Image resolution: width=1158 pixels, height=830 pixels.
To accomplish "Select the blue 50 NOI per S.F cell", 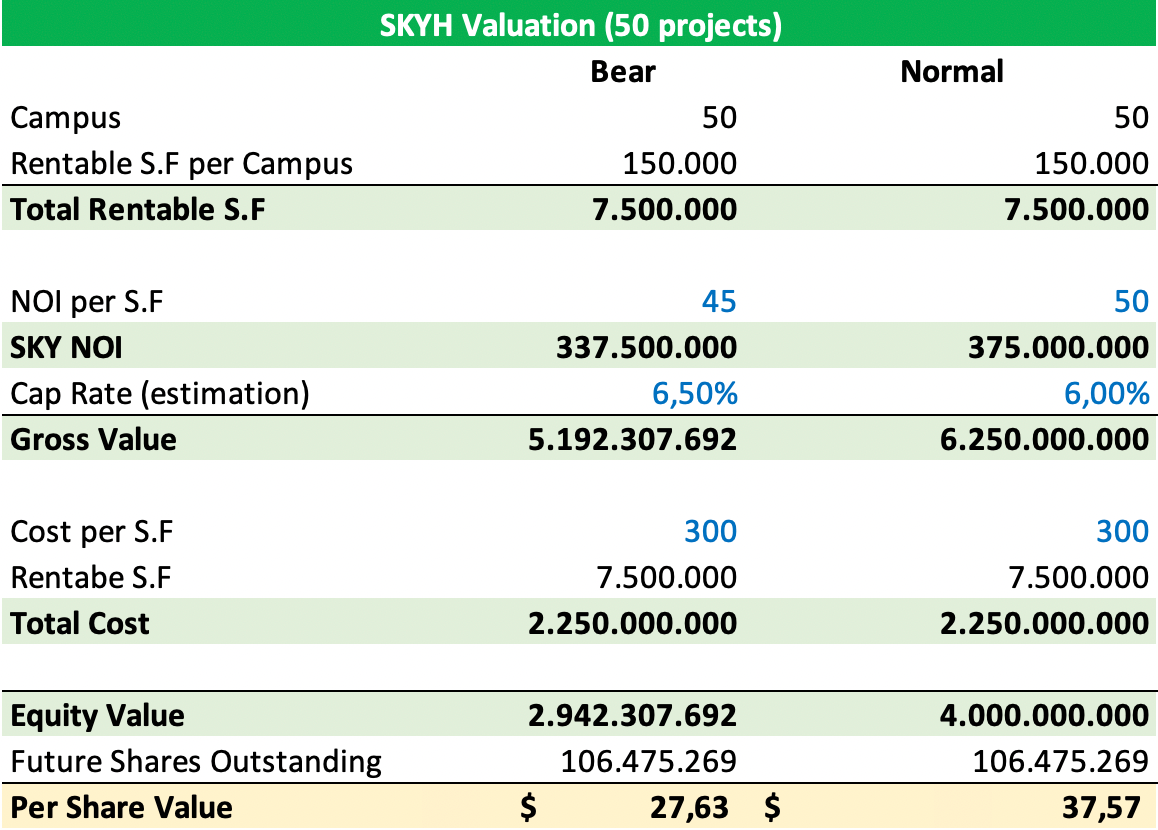I will coord(1131,301).
